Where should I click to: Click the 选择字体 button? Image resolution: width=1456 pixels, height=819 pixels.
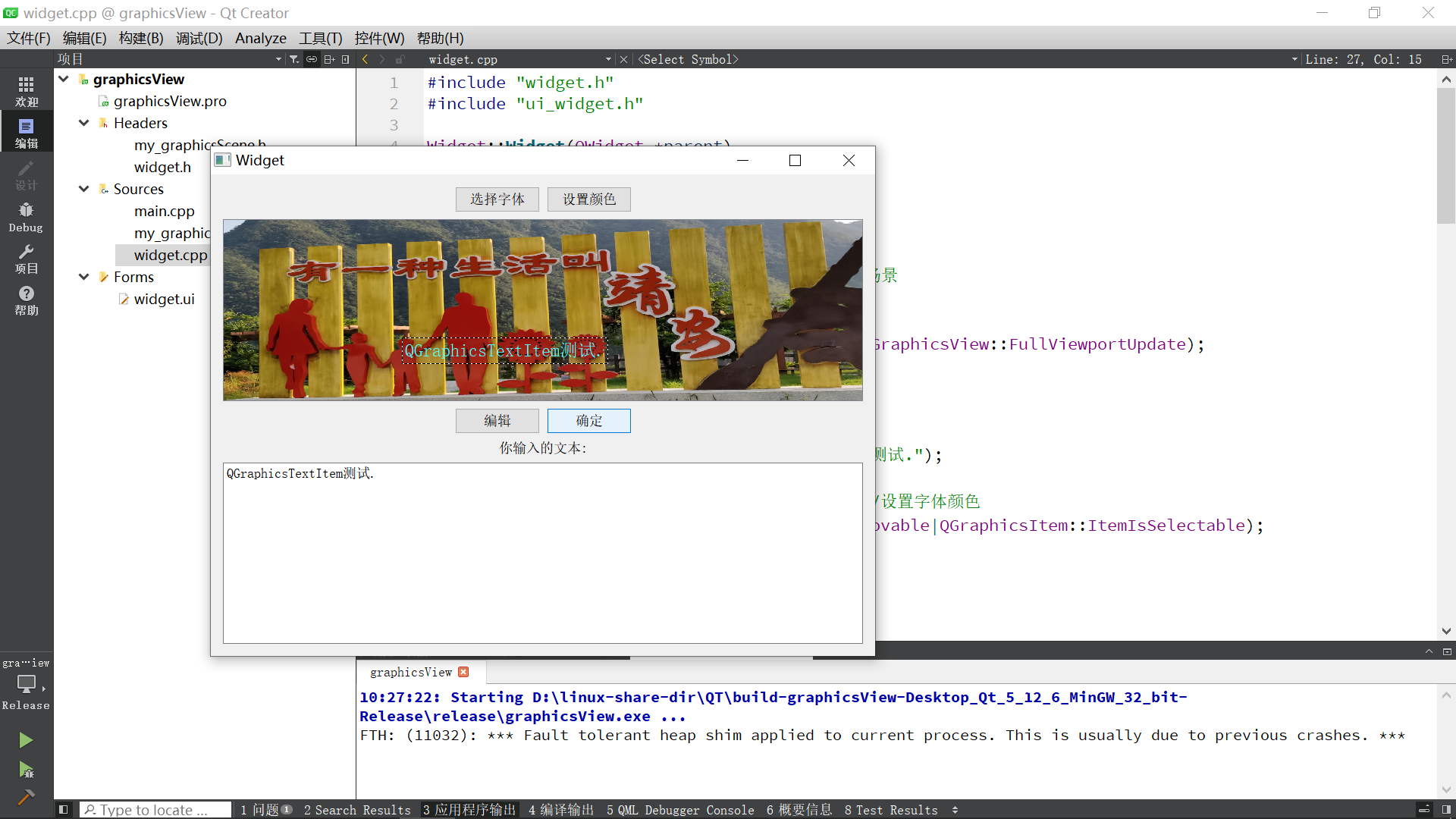497,199
